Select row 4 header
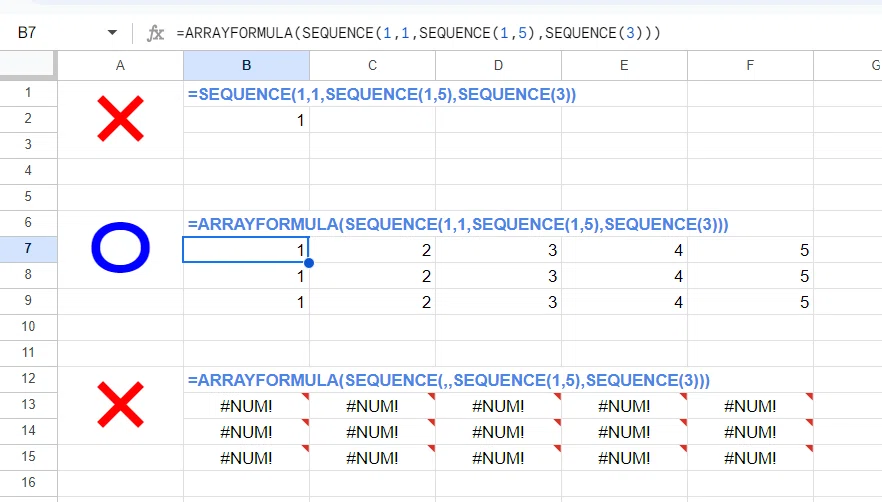Image resolution: width=882 pixels, height=502 pixels. 28,171
